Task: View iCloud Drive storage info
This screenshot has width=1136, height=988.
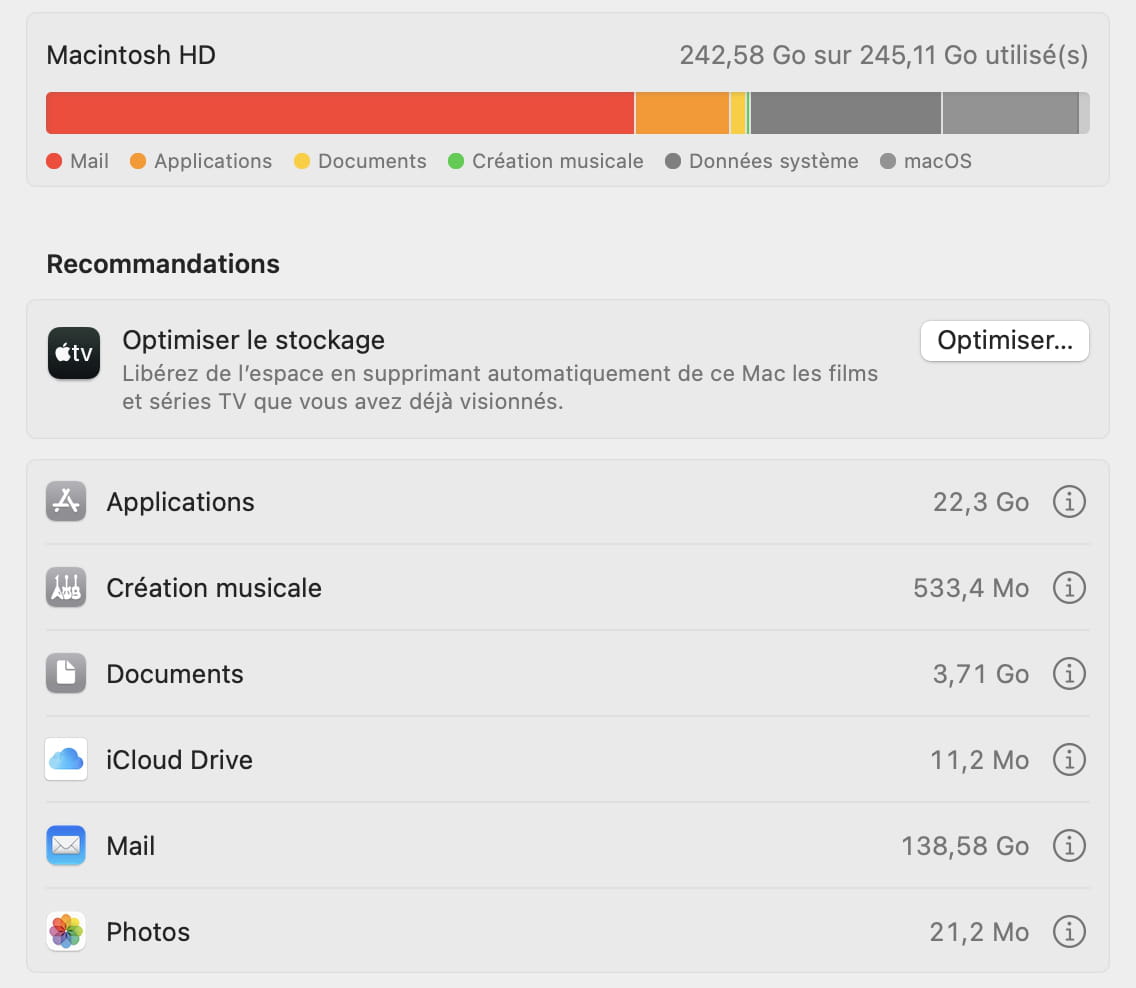Action: [1069, 760]
